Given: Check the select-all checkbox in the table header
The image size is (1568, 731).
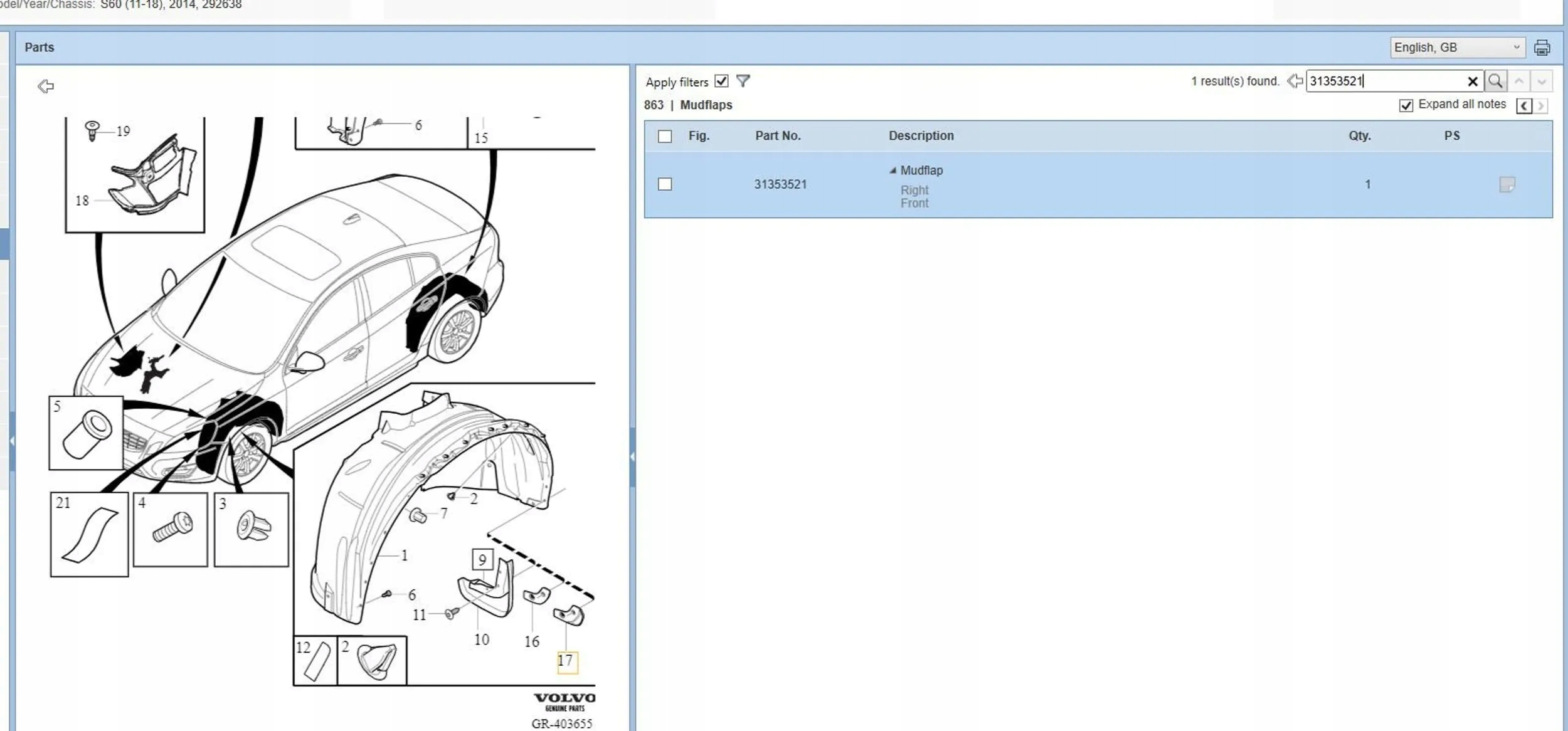Looking at the screenshot, I should 665,136.
